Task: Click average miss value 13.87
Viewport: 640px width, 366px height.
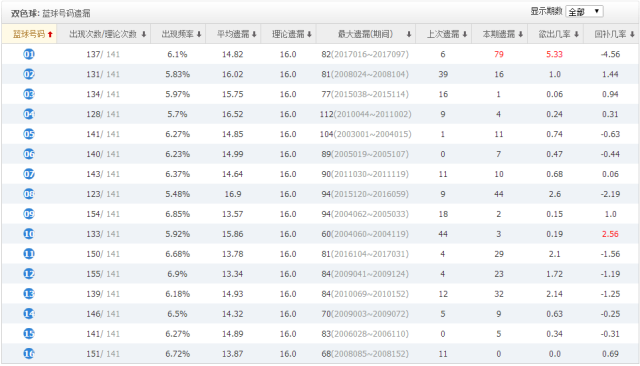Action: pos(233,354)
